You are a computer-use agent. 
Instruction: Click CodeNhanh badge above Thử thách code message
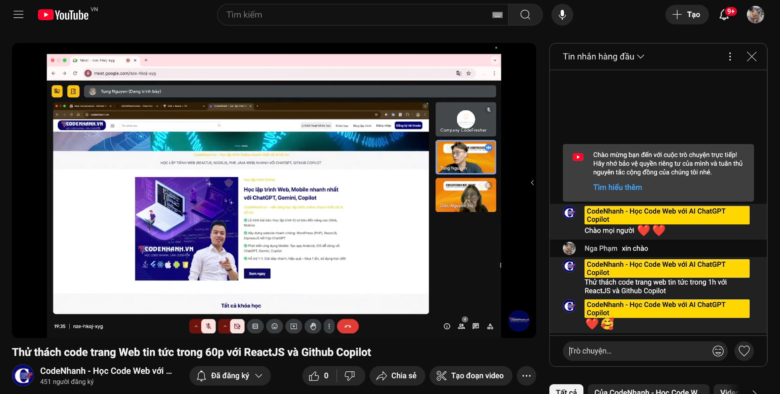[667, 269]
